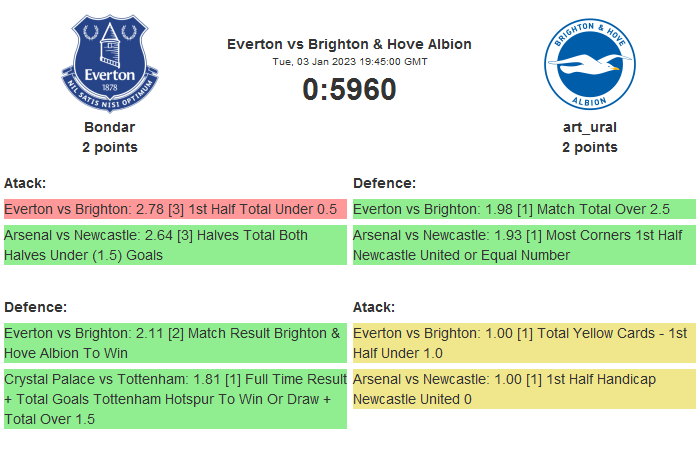This screenshot has height=460, width=700.
Task: Click the Halves Total Both Halves Under bet
Action: pyautogui.click(x=175, y=245)
